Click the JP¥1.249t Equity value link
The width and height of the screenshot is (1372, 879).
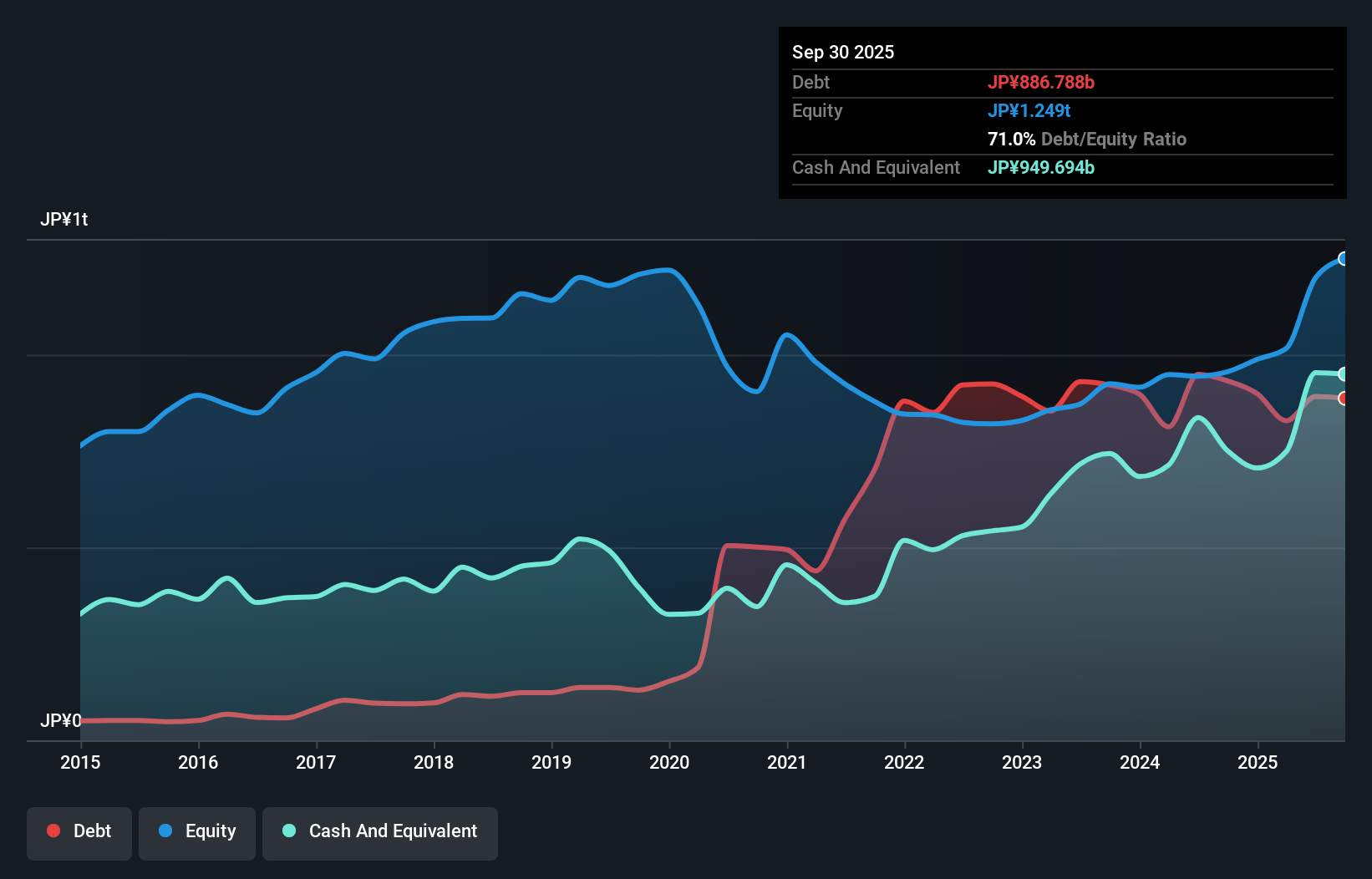point(1030,110)
